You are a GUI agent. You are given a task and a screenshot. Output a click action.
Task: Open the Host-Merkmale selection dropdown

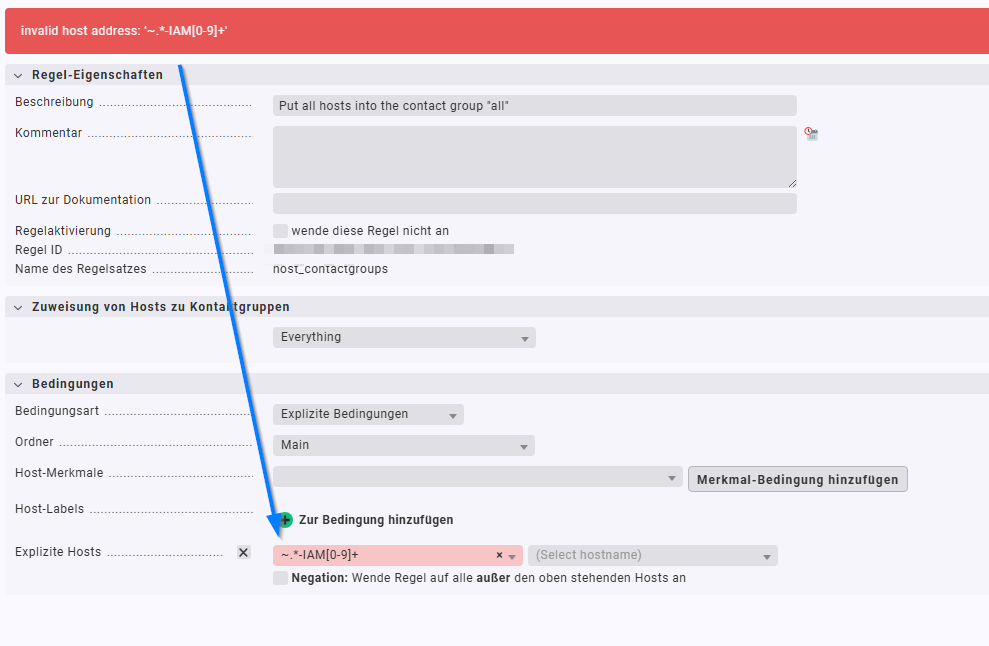477,479
